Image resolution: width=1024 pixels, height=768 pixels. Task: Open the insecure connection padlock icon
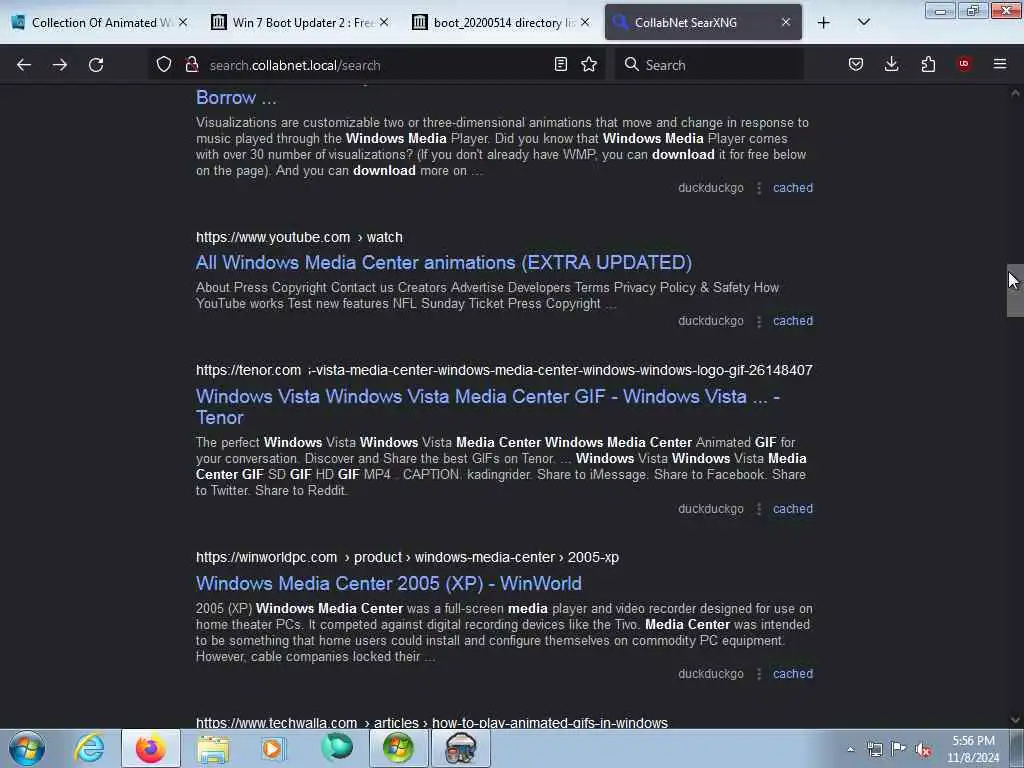[191, 65]
